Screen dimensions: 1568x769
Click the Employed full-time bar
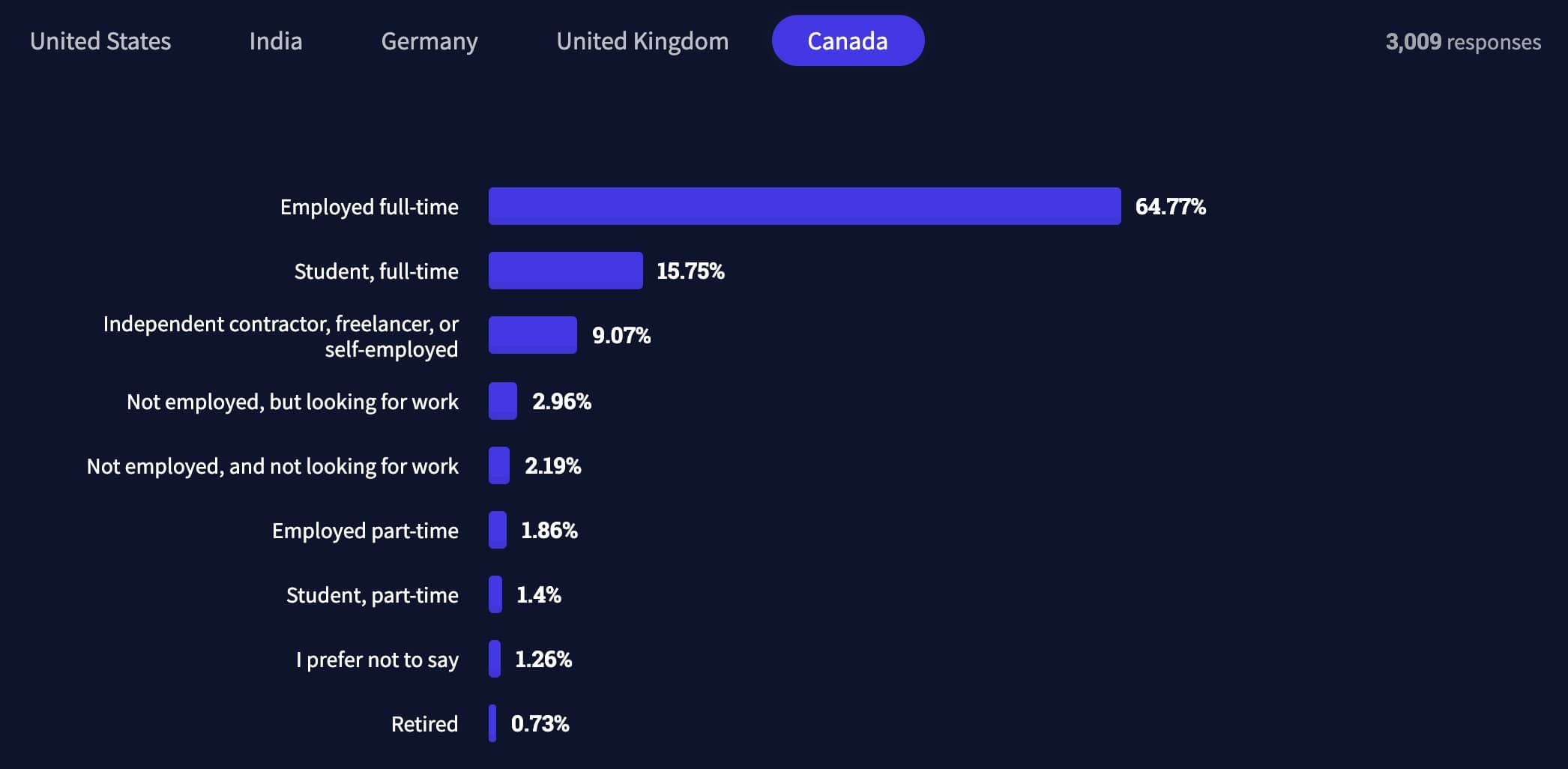pos(804,206)
